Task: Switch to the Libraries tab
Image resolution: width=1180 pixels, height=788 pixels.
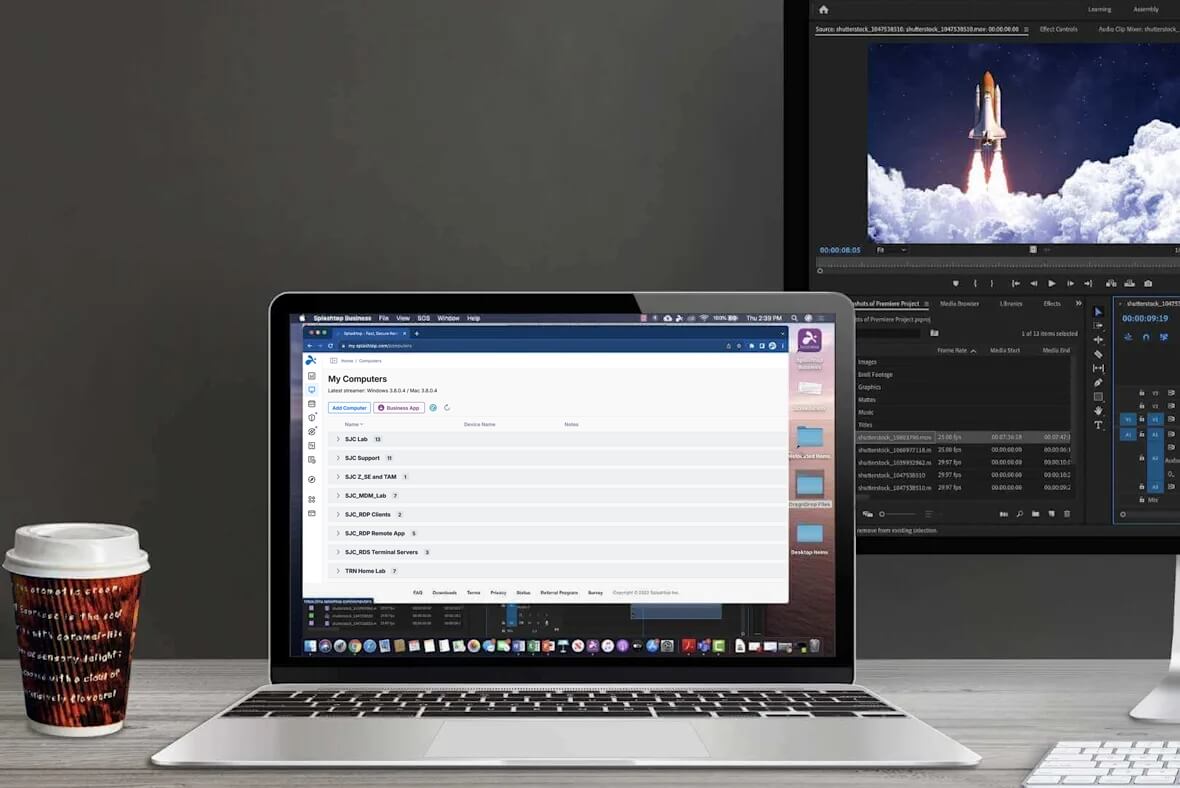Action: 1011,303
